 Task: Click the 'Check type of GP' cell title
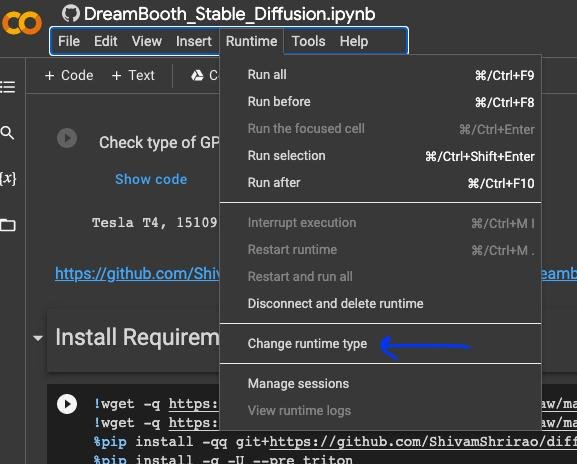coord(159,142)
